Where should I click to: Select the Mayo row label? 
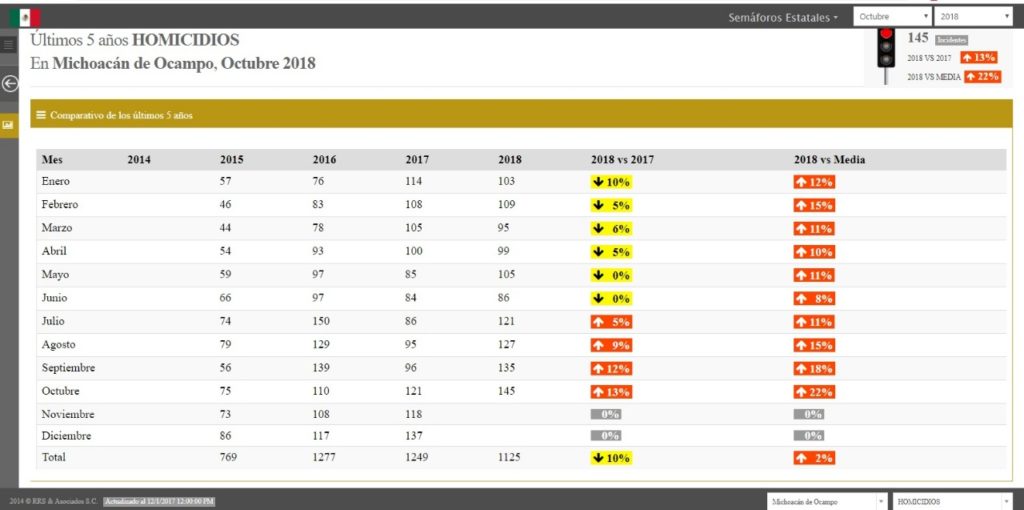click(x=56, y=274)
